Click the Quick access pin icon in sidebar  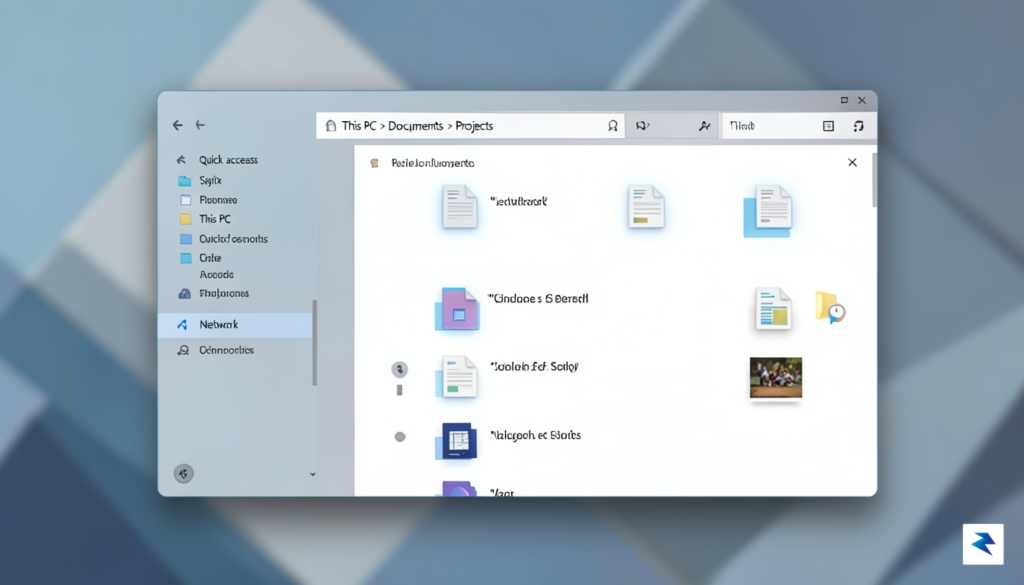coord(182,160)
